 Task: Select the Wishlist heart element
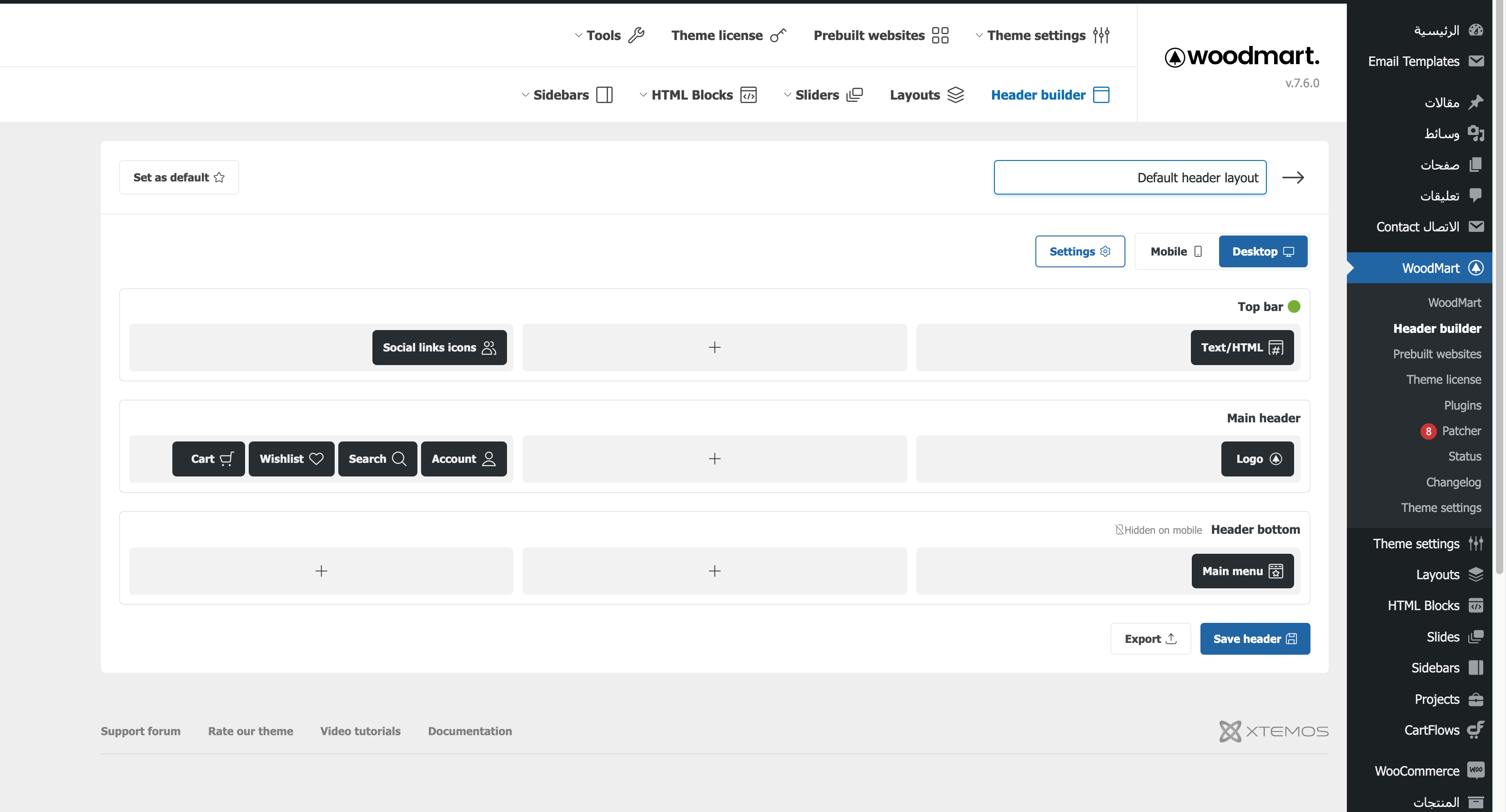click(291, 459)
